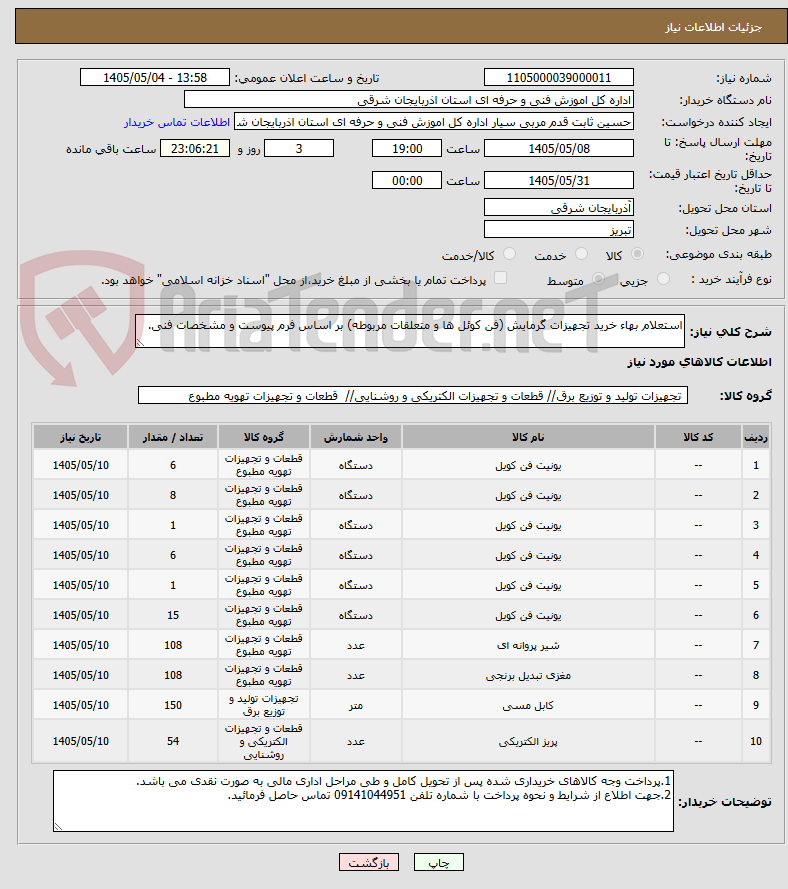Image resolution: width=788 pixels, height=889 pixels.
Task: Click the request creator name field
Action: pyautogui.click(x=434, y=122)
